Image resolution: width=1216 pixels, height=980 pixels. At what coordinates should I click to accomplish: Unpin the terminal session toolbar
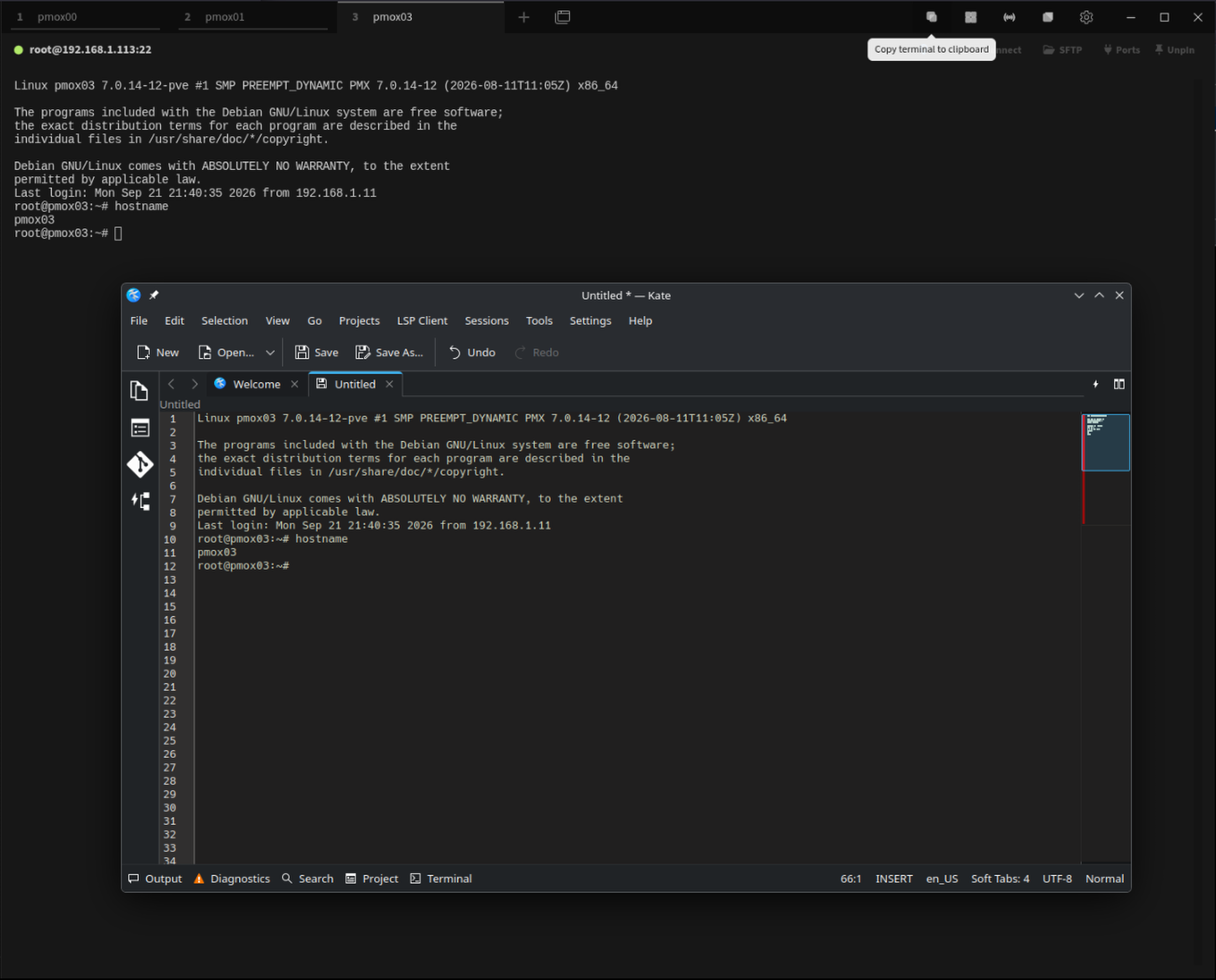coord(1175,49)
